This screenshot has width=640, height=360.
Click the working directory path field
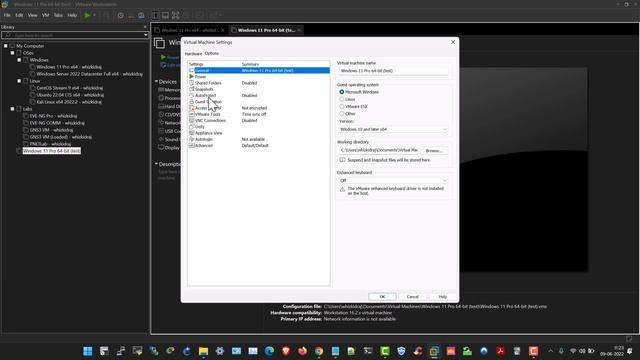(x=378, y=150)
